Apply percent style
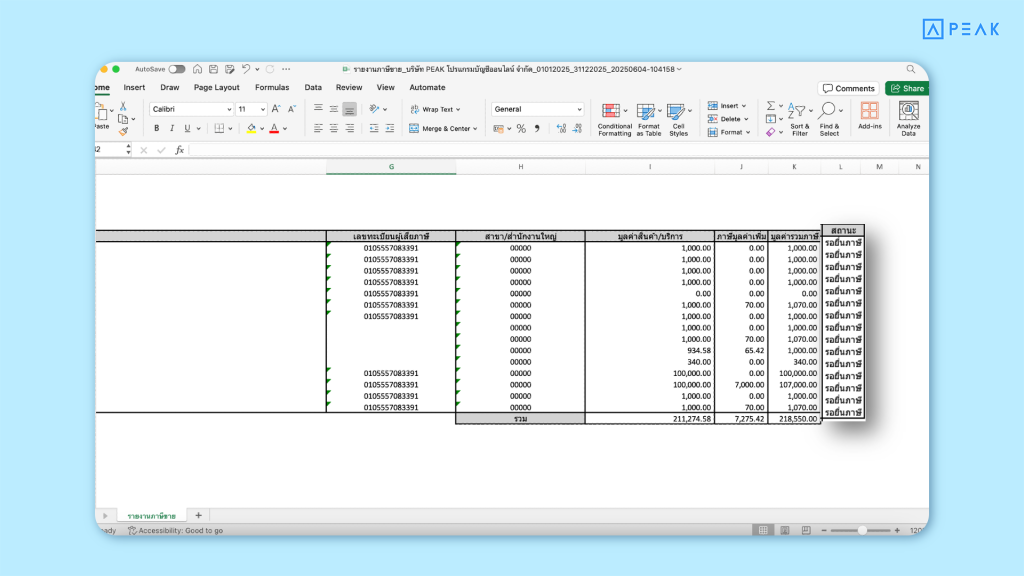This screenshot has width=1024, height=576. [521, 129]
